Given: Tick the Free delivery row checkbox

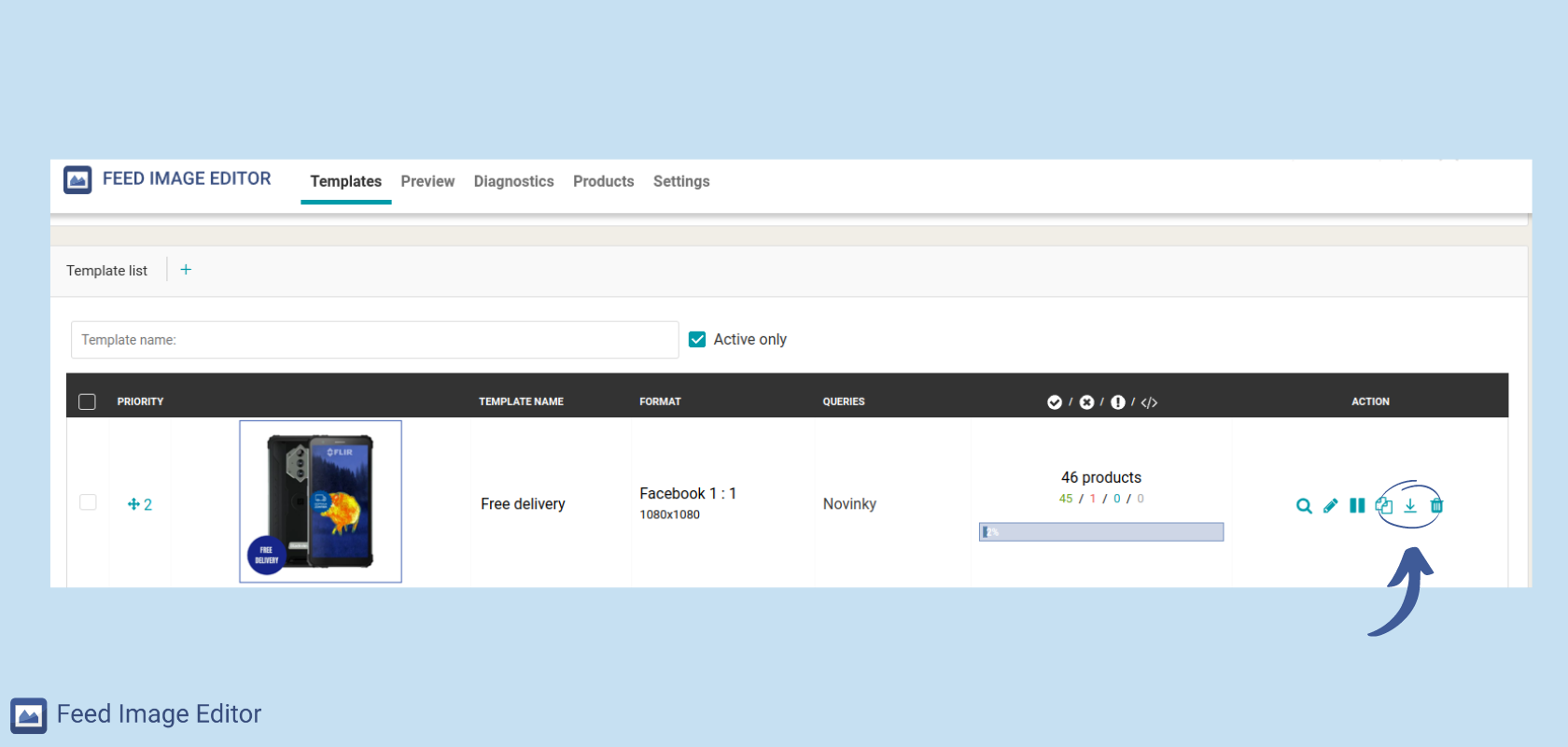Looking at the screenshot, I should (88, 502).
